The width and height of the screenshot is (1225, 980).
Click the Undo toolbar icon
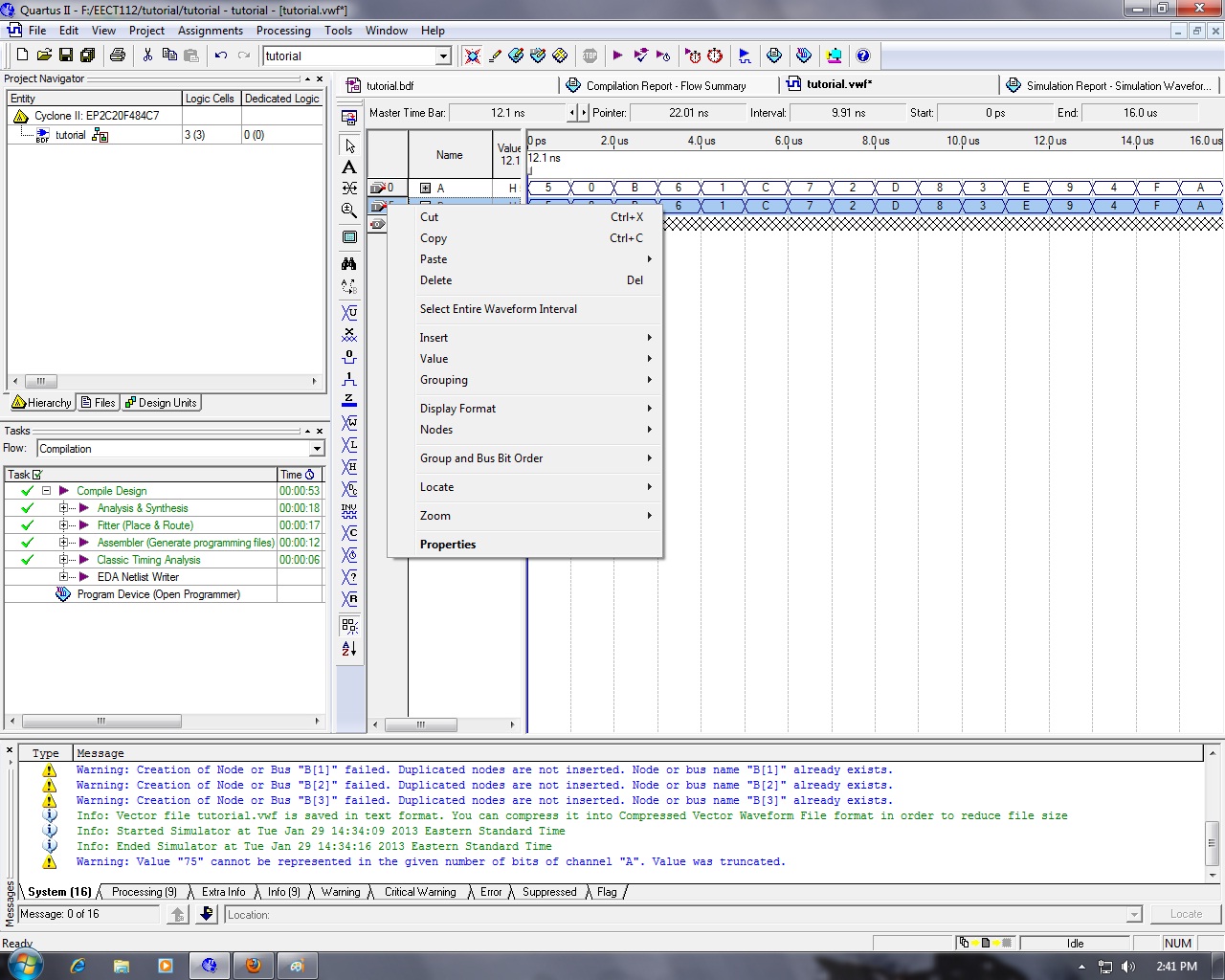(x=221, y=56)
